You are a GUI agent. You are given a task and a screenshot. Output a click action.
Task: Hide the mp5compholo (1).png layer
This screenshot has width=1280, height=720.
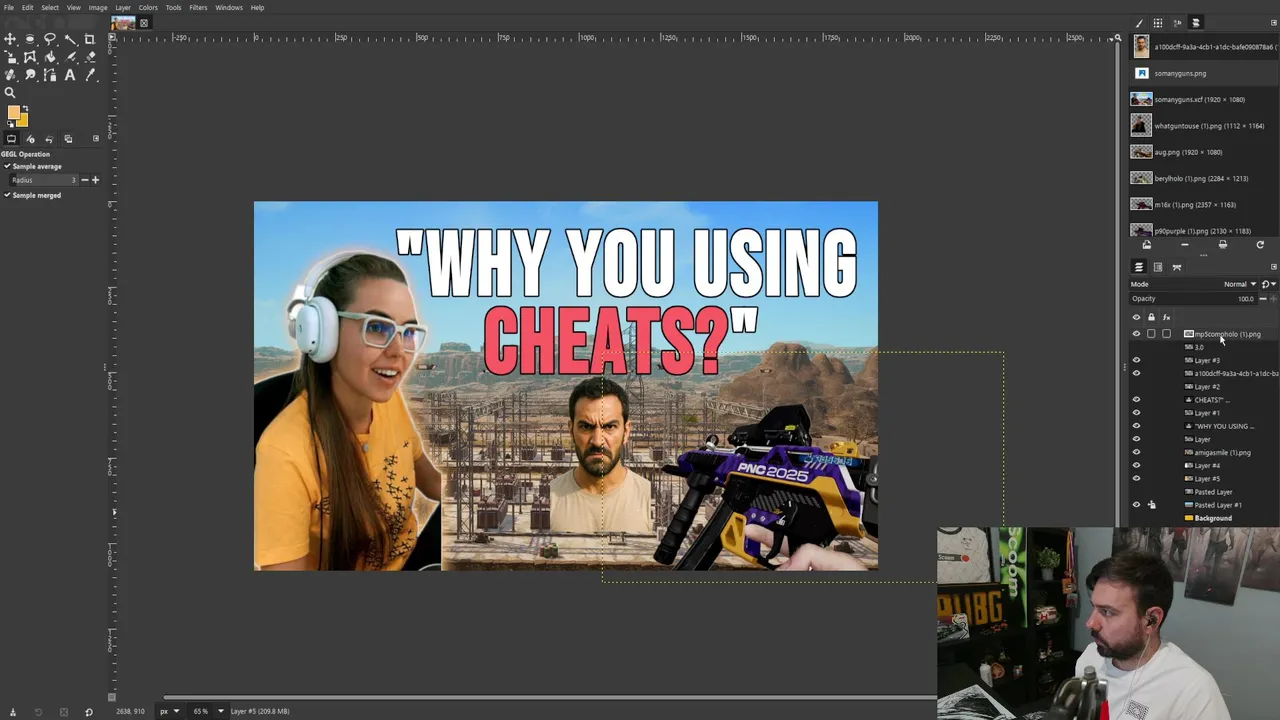(1136, 334)
